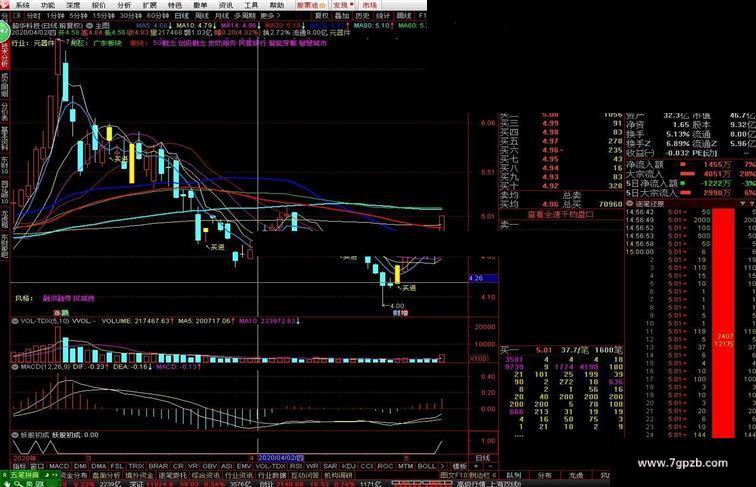The height and width of the screenshot is (487, 756).
Task: Select the TRIX indicator tab
Action: 136,466
